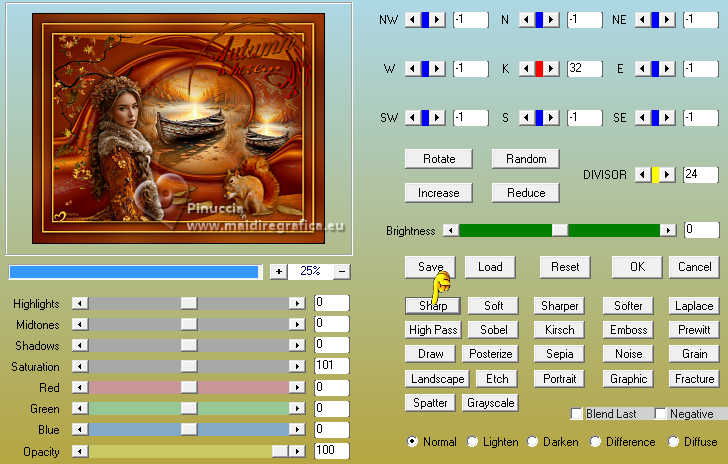Click the Opacity slider handle
The width and height of the screenshot is (728, 464).
[280, 451]
